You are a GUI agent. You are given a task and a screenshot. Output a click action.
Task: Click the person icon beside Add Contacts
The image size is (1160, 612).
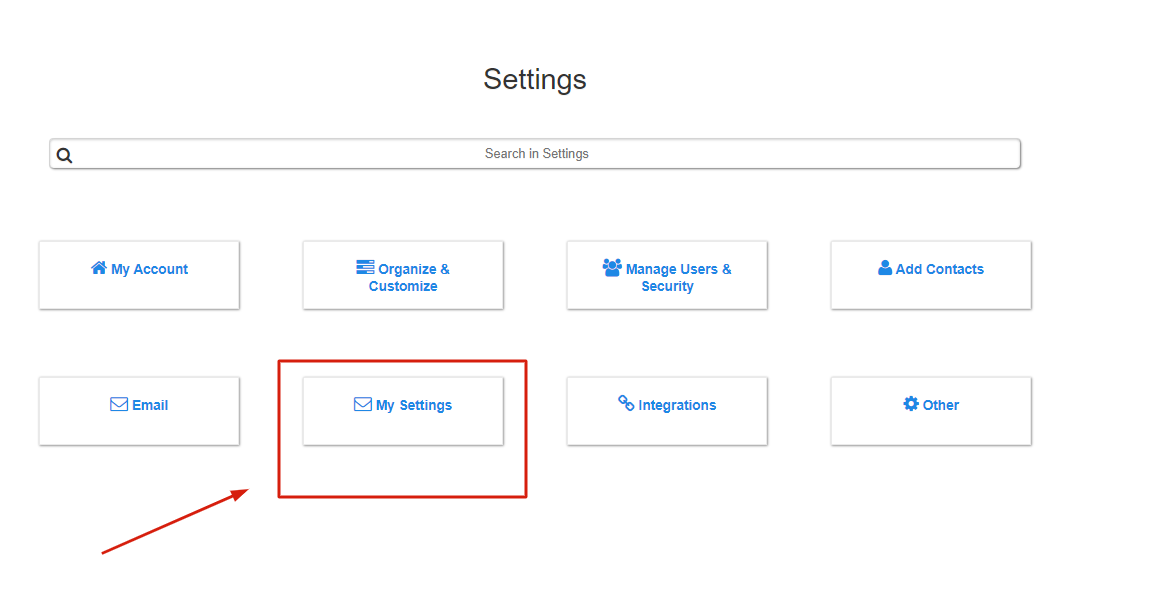[x=885, y=268]
